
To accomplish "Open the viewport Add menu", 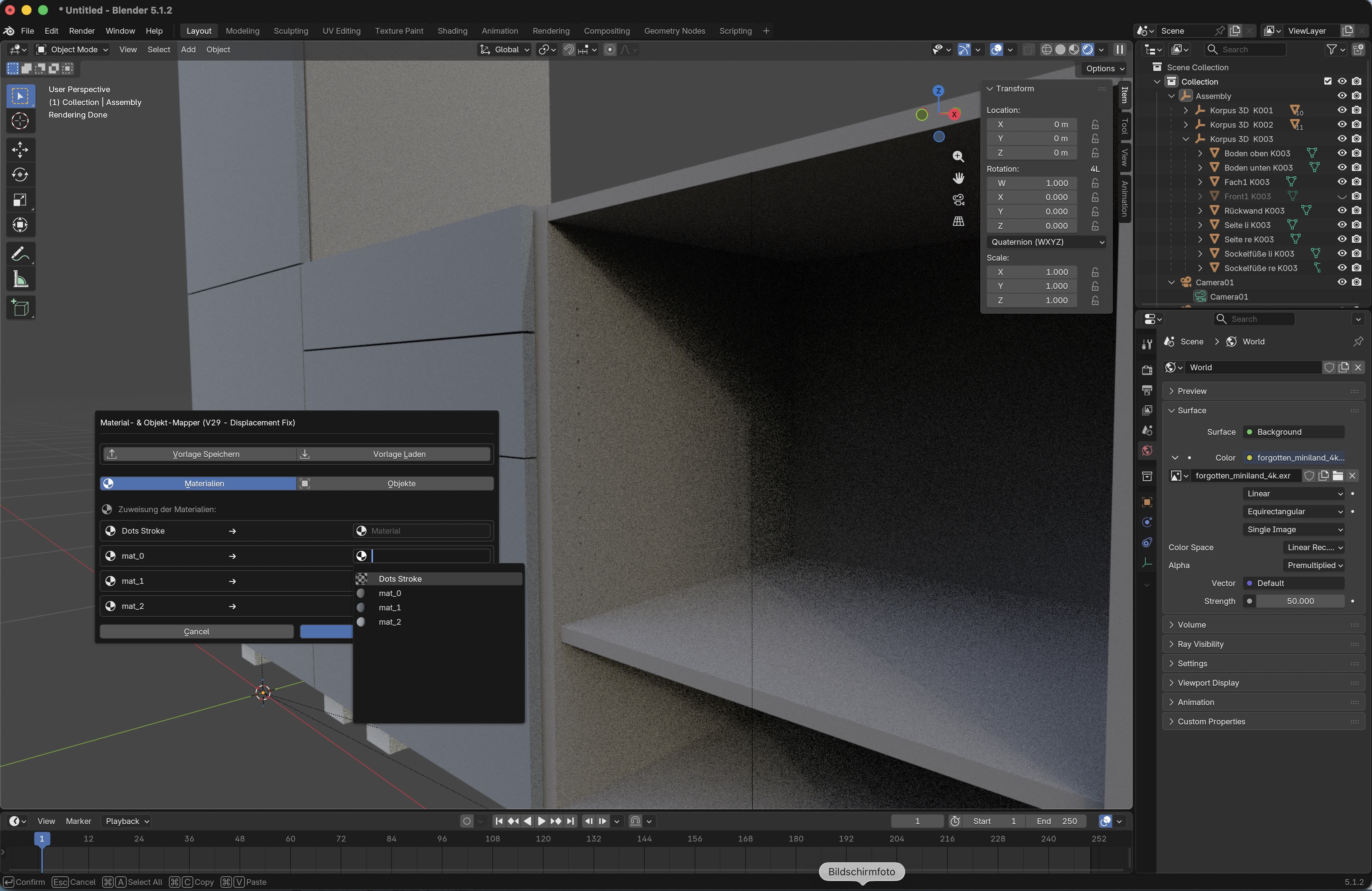I will coord(188,49).
